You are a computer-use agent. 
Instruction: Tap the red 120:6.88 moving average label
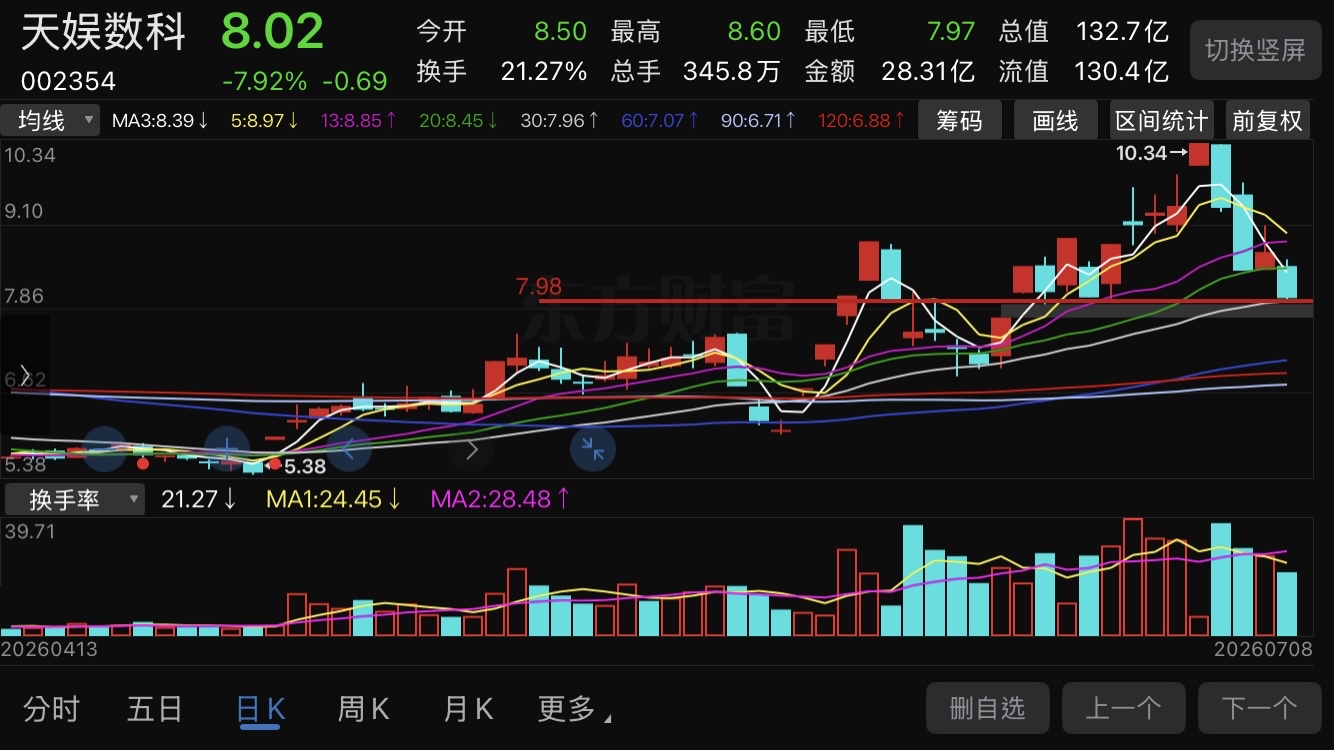point(862,121)
